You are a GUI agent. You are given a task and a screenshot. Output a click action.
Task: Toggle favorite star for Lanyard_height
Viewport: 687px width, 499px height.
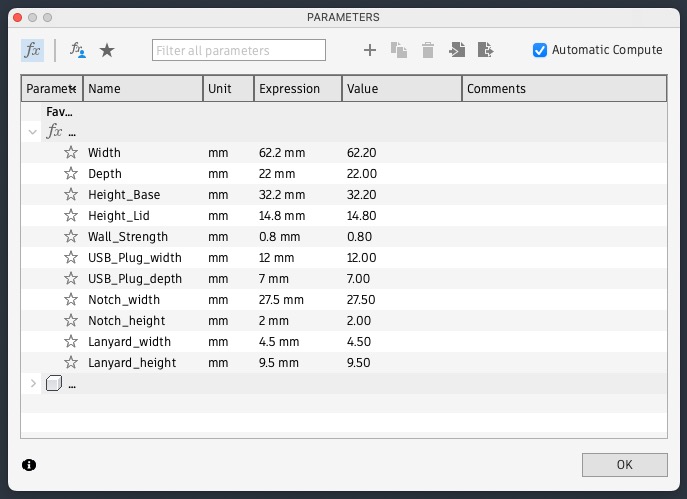(71, 363)
